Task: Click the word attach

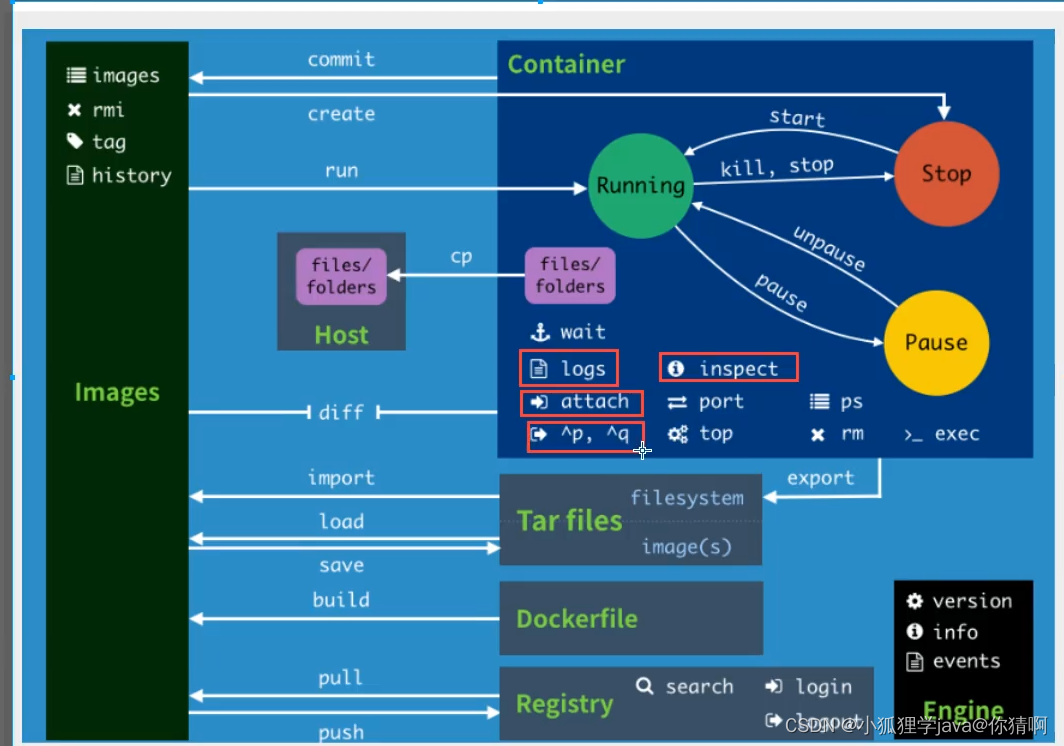Action: point(594,402)
